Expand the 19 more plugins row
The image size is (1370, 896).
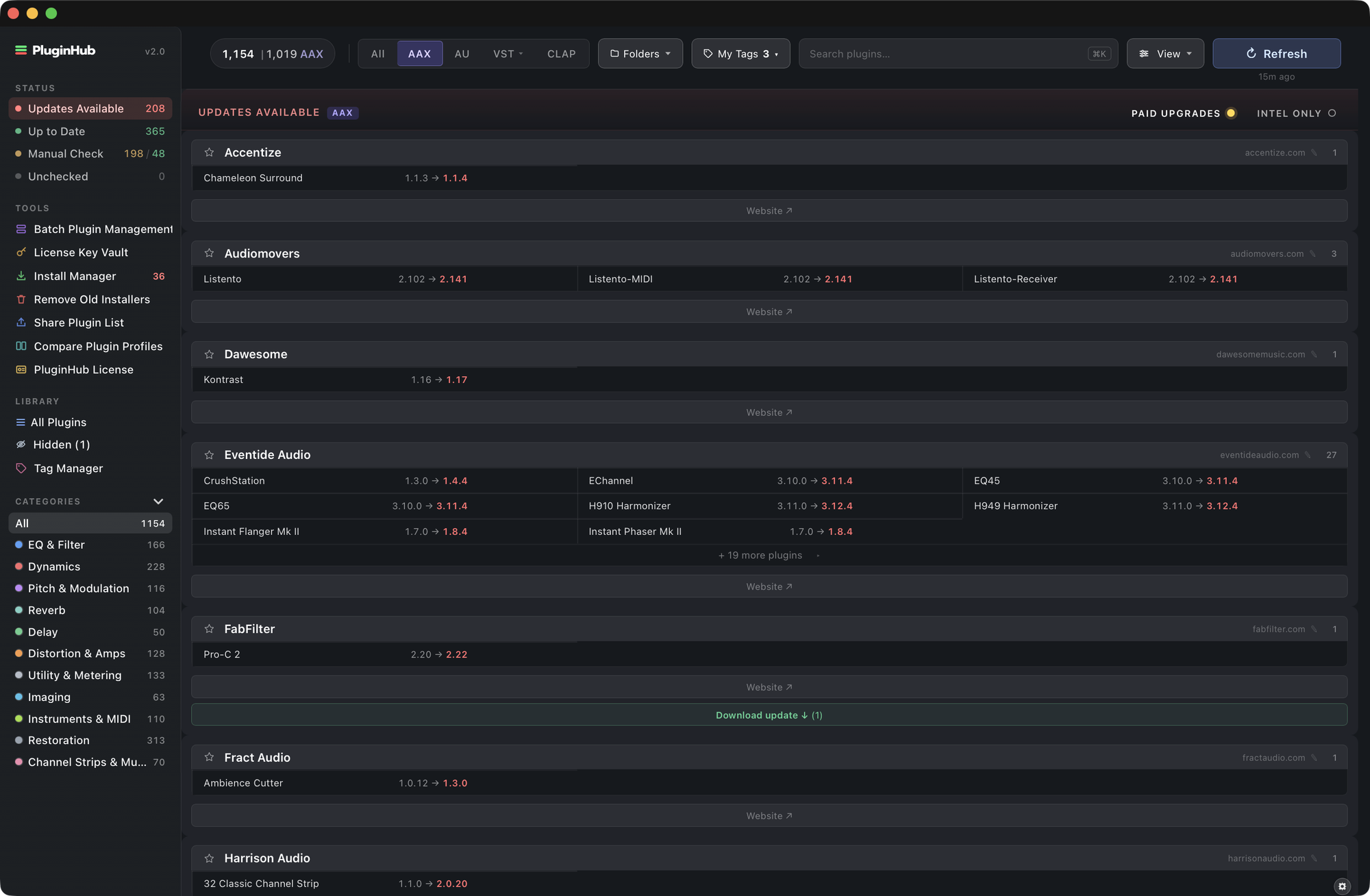pyautogui.click(x=769, y=555)
